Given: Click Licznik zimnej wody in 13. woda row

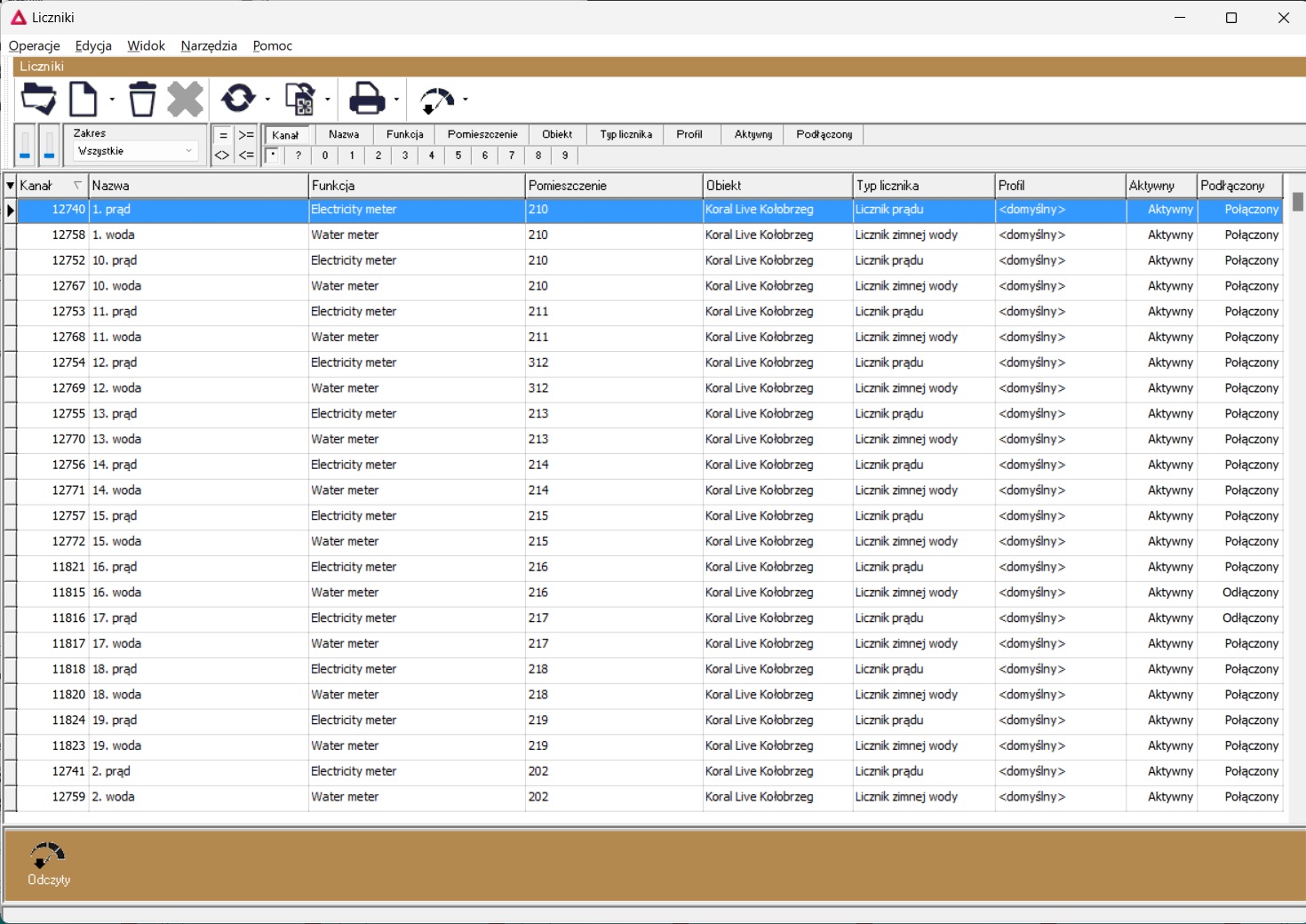Looking at the screenshot, I should tap(924, 440).
